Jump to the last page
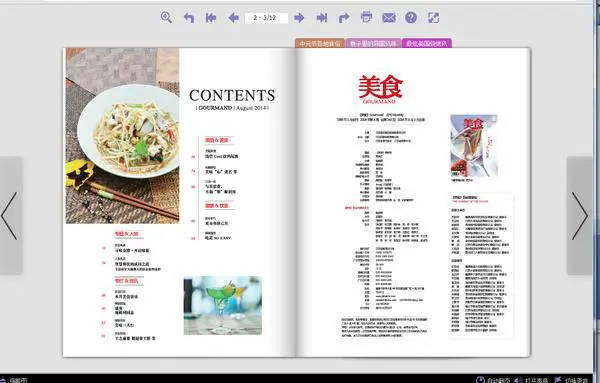600x383 pixels. (x=322, y=18)
